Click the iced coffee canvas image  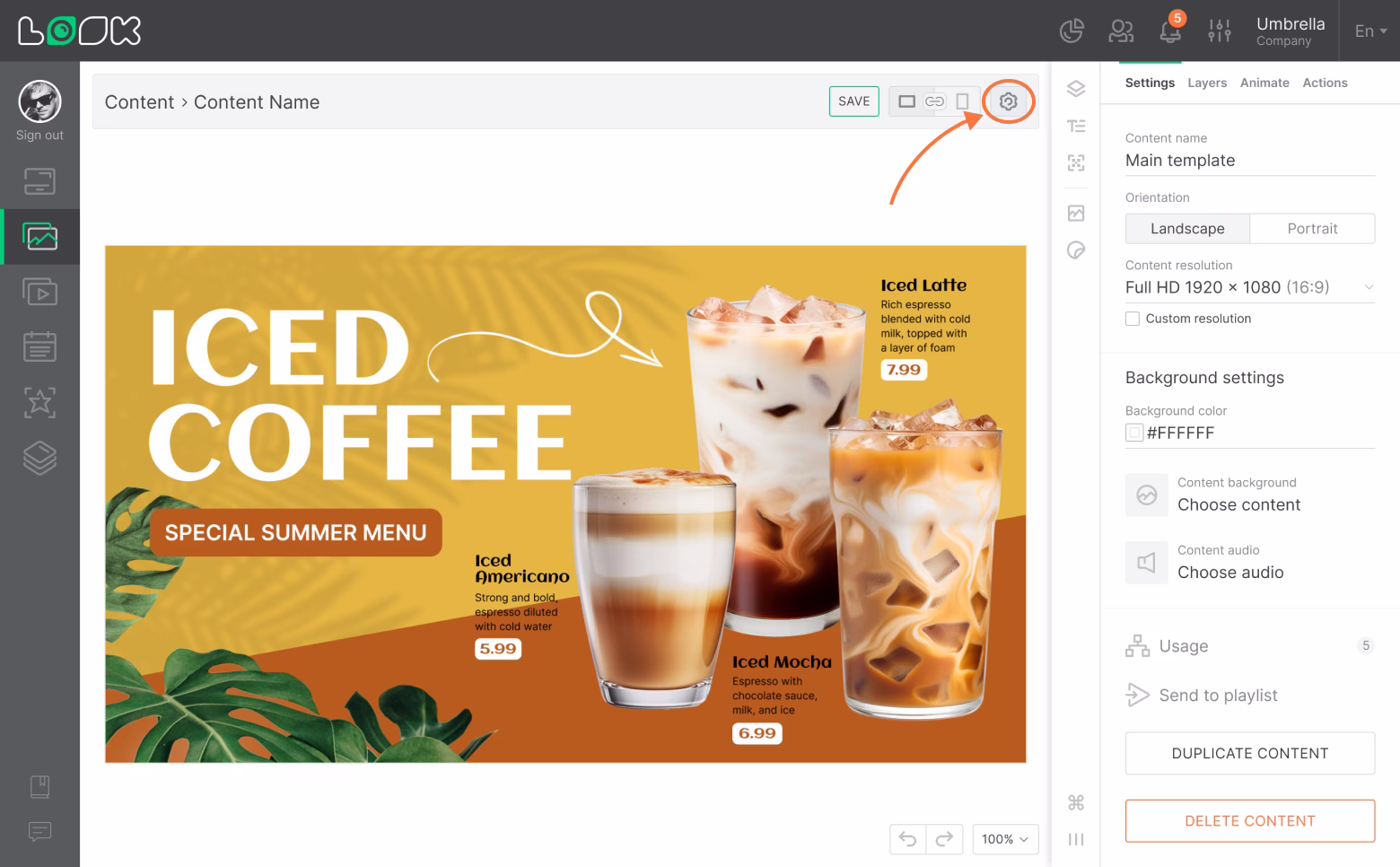pyautogui.click(x=565, y=504)
